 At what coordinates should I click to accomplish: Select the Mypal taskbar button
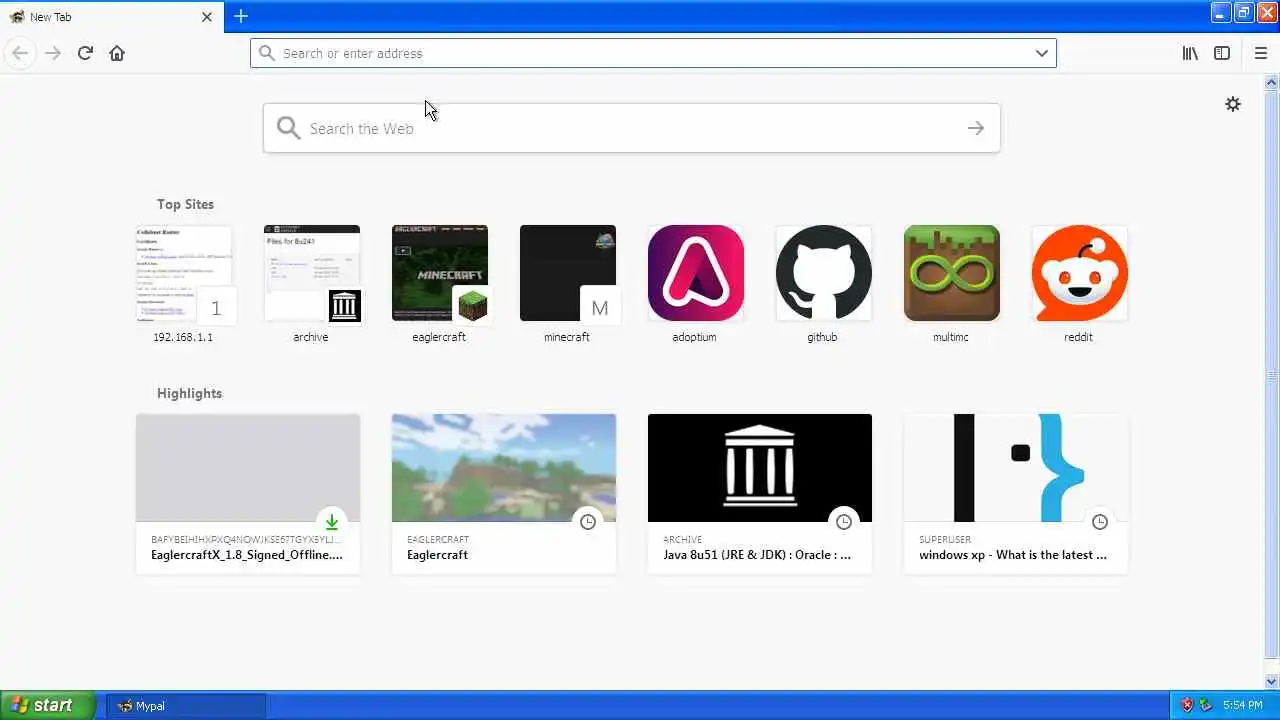pyautogui.click(x=186, y=706)
